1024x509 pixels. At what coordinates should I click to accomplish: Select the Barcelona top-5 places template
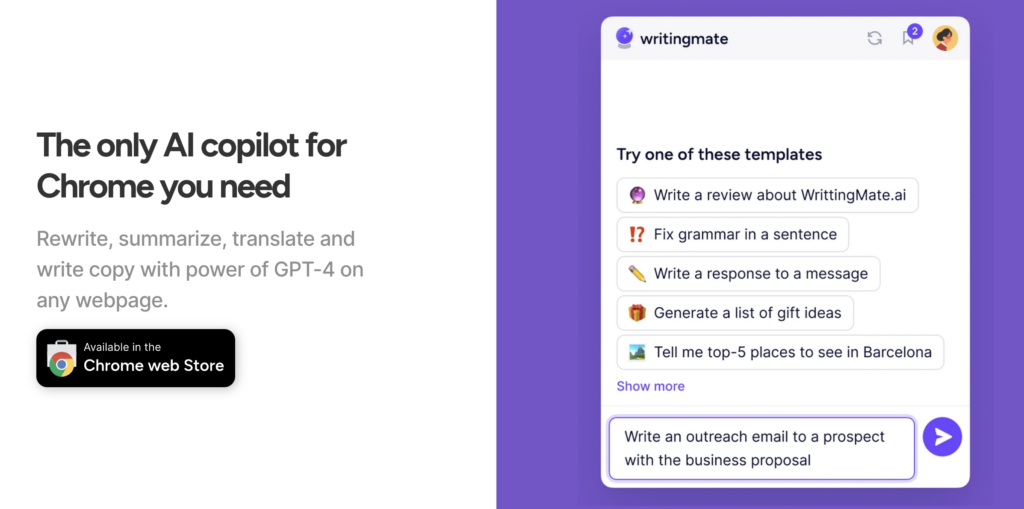780,352
